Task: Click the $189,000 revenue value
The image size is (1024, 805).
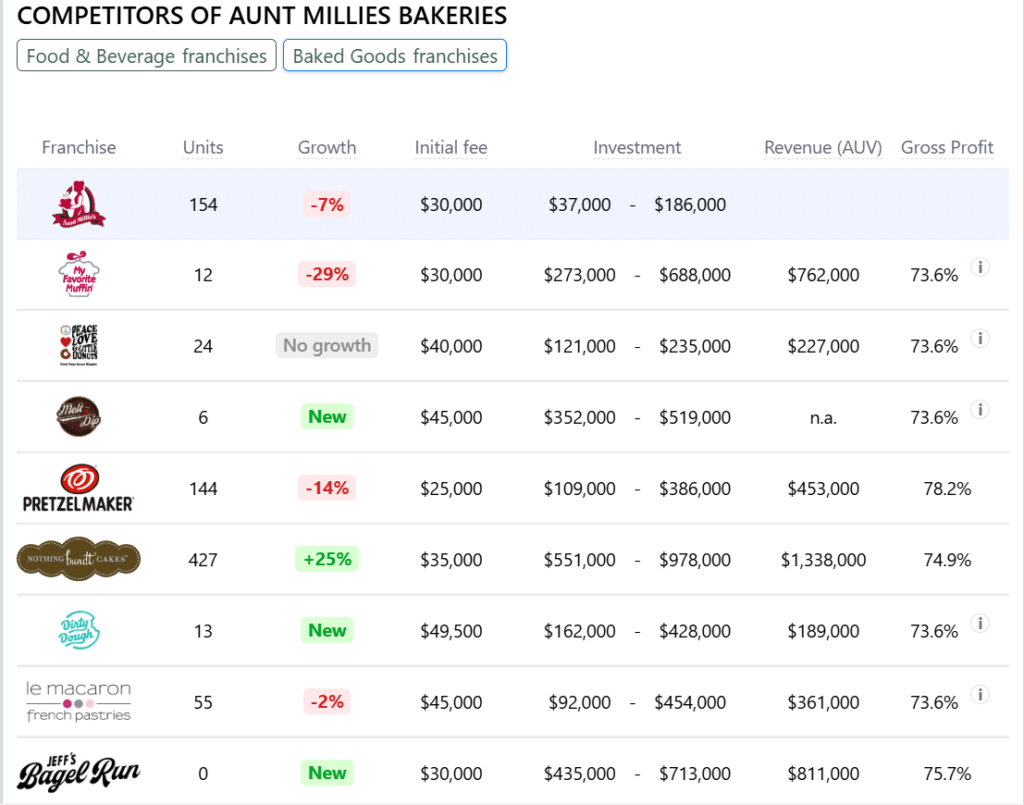Action: tap(824, 631)
